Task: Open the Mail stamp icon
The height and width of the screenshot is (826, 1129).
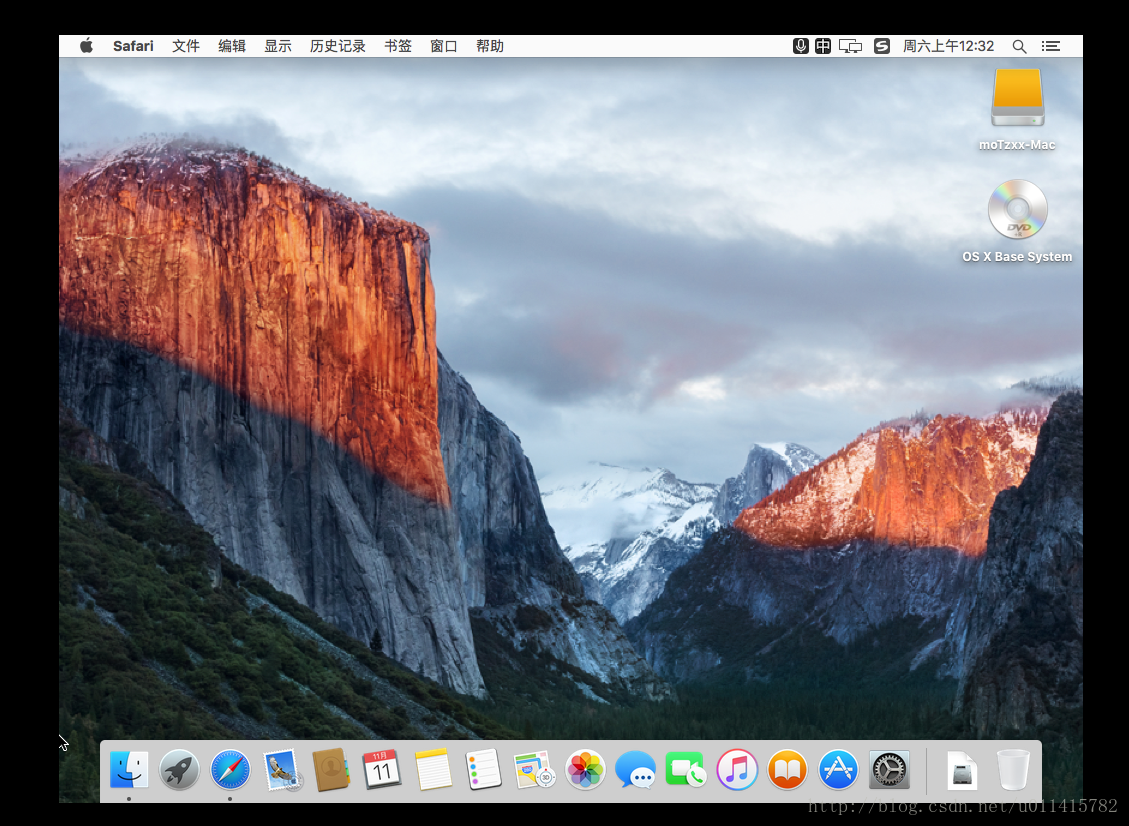Action: point(282,770)
